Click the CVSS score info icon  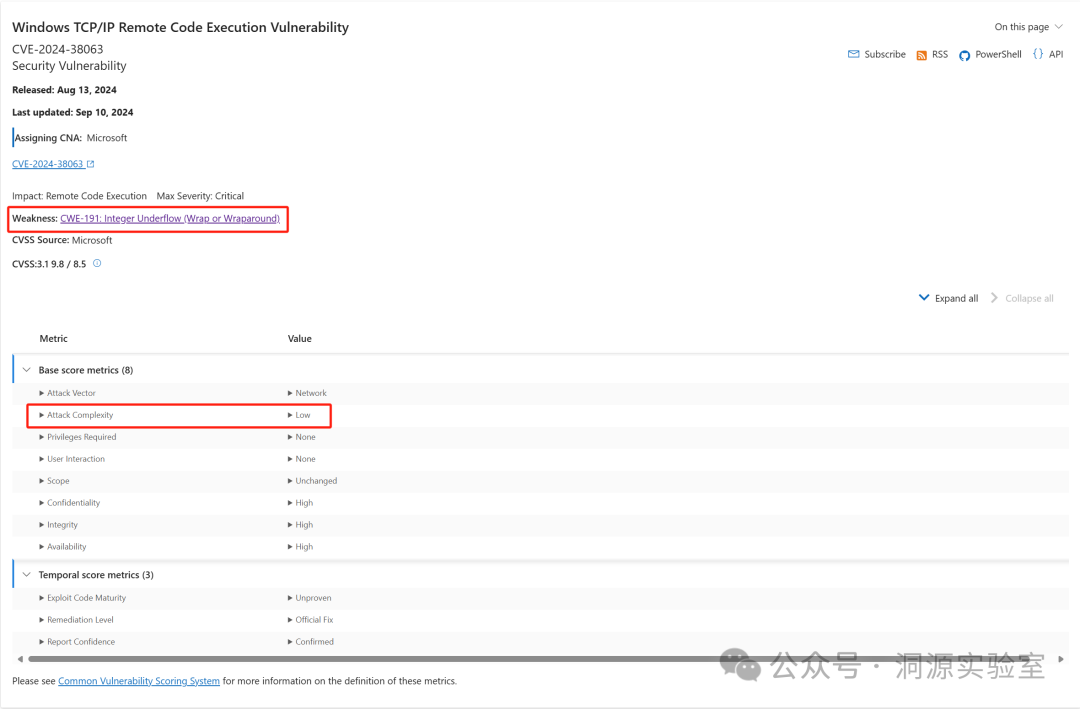[97, 264]
